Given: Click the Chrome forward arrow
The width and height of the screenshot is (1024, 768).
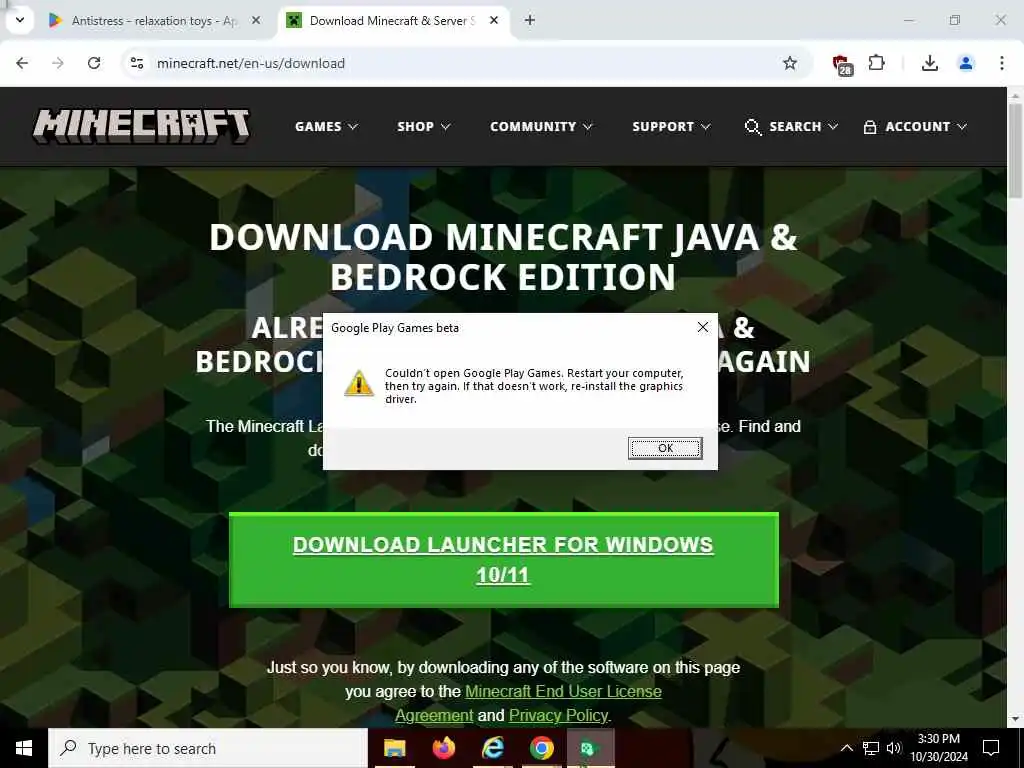Looking at the screenshot, I should (58, 63).
